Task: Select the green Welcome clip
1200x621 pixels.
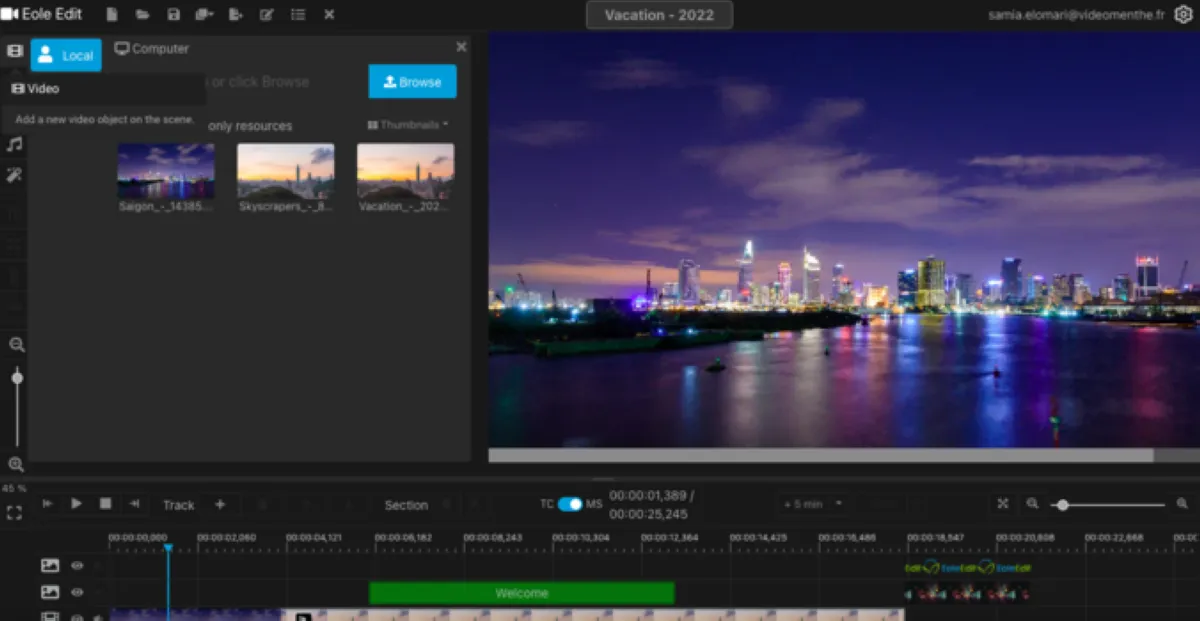Action: point(522,593)
